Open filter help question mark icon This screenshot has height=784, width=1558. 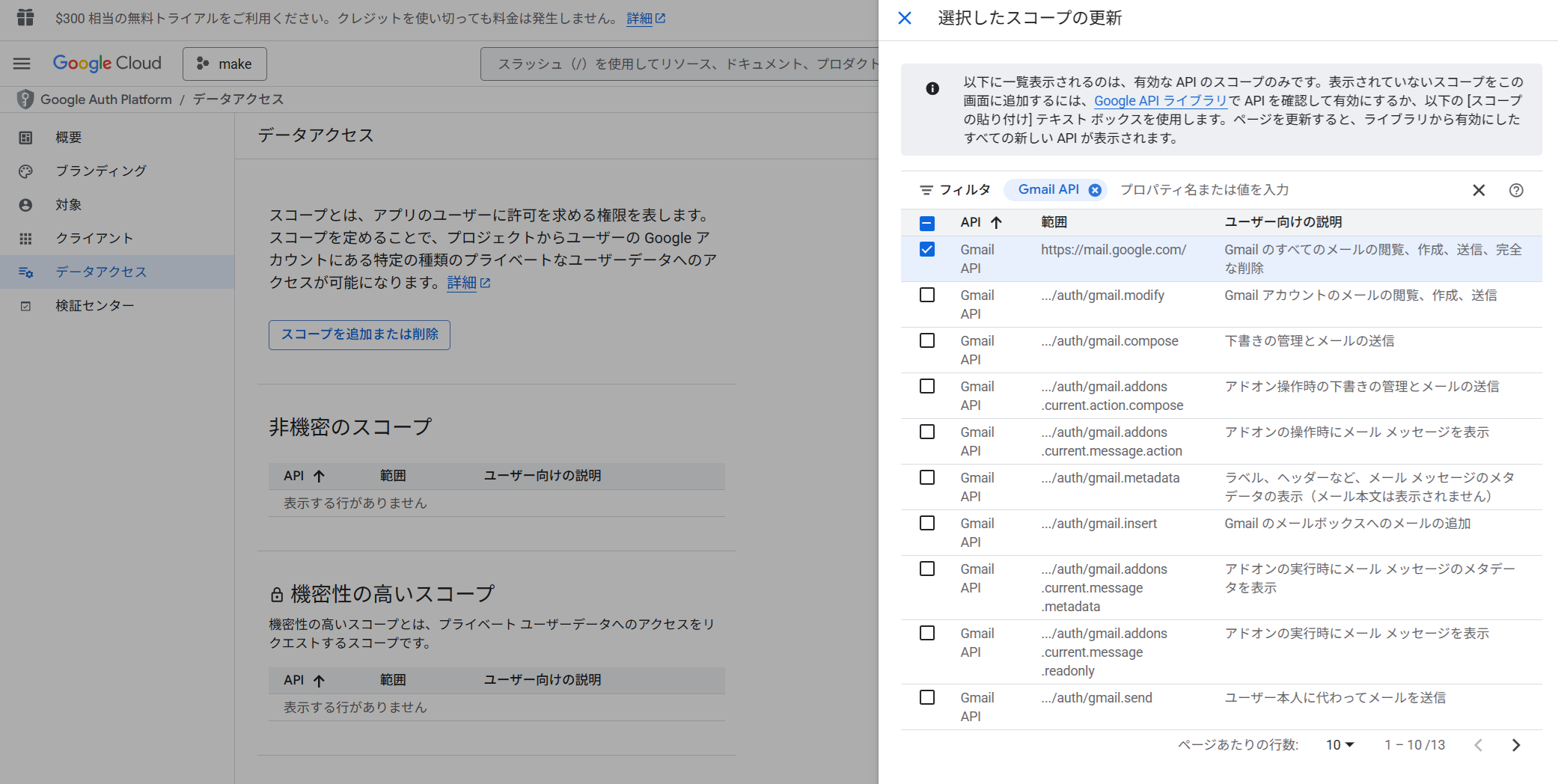(1516, 190)
